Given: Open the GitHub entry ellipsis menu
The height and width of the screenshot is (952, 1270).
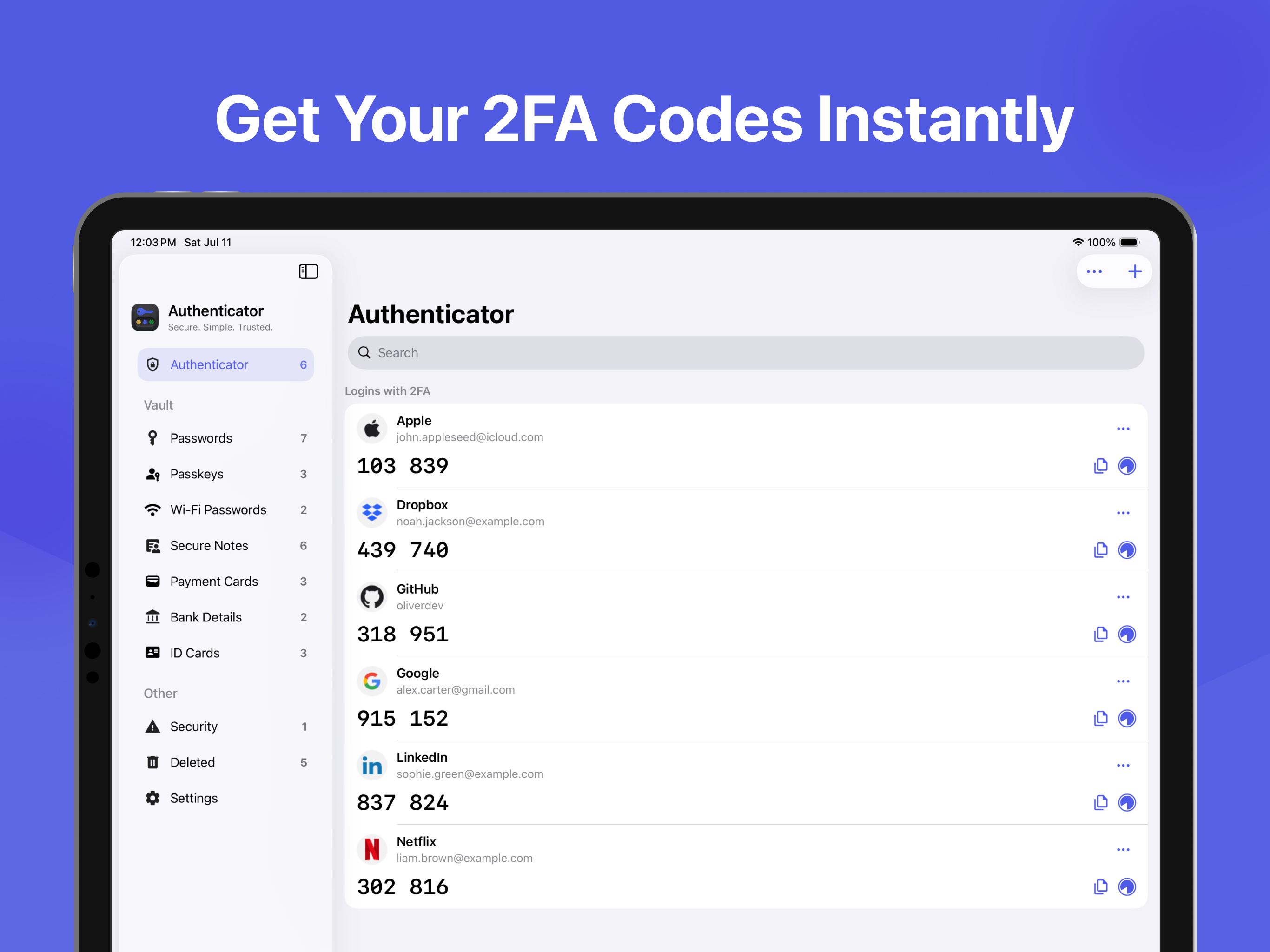Looking at the screenshot, I should tap(1123, 597).
